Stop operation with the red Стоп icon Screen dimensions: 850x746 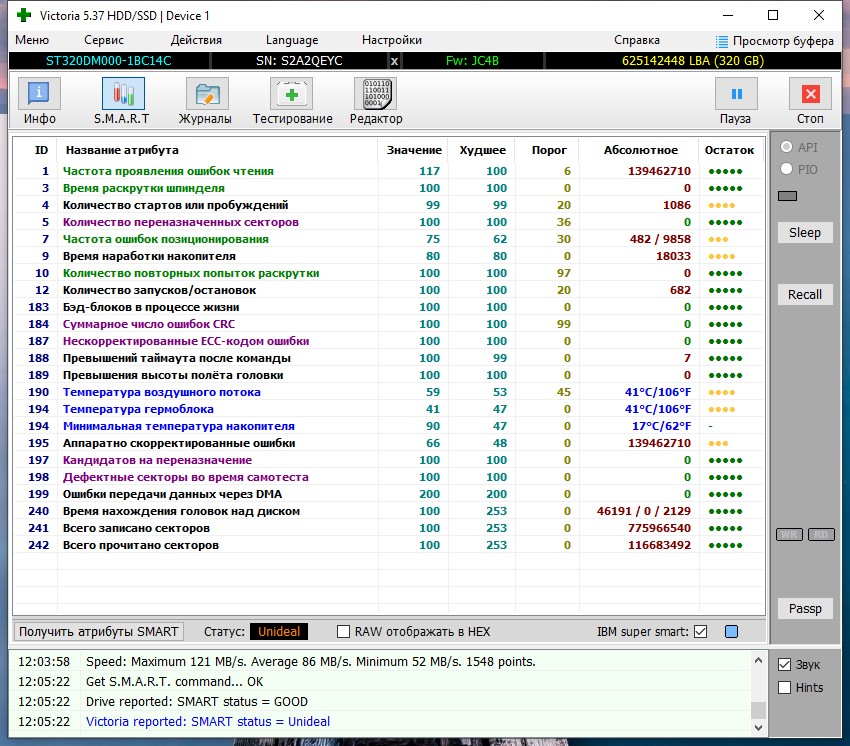(810, 93)
